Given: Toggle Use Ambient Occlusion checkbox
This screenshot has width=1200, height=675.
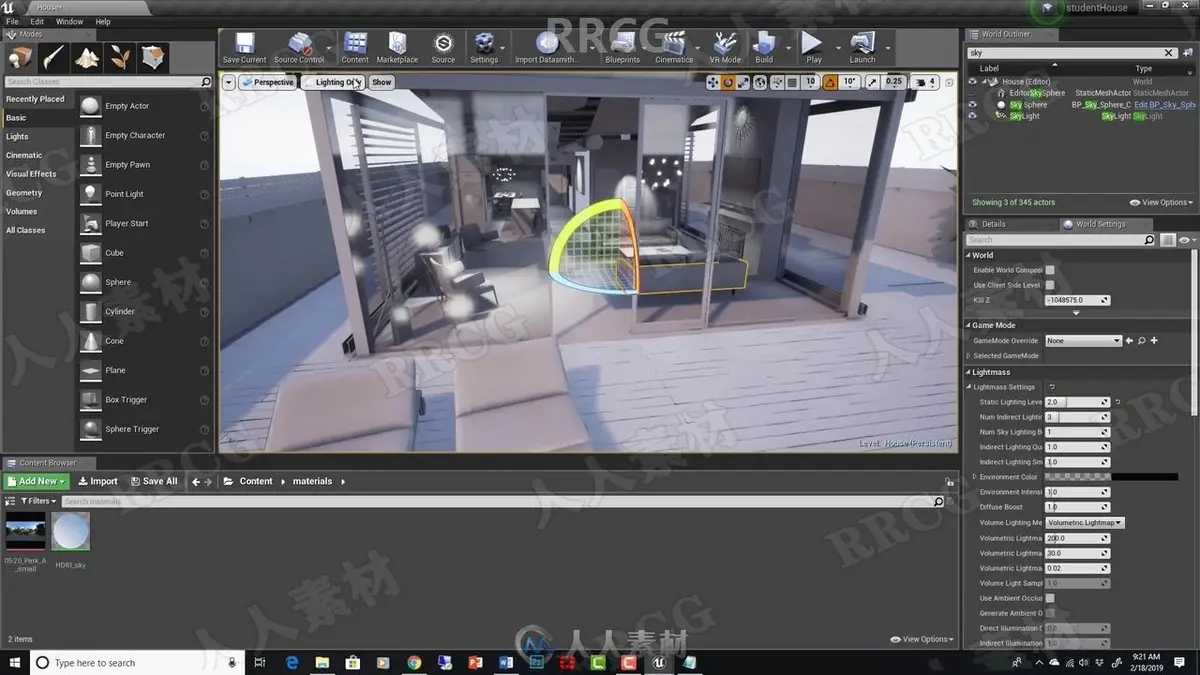Looking at the screenshot, I should pyautogui.click(x=1050, y=598).
